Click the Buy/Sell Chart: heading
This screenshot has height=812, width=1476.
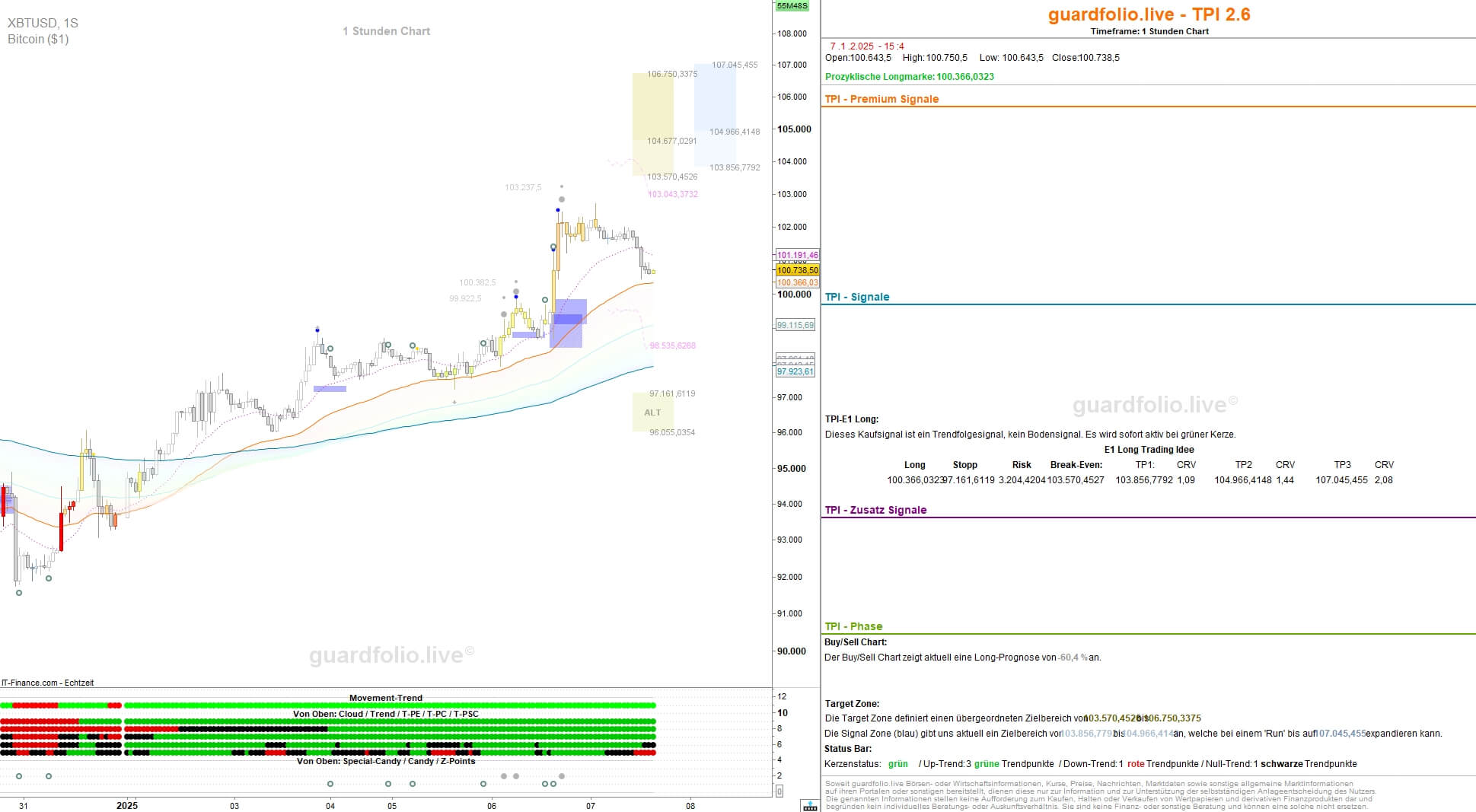pyautogui.click(x=856, y=642)
